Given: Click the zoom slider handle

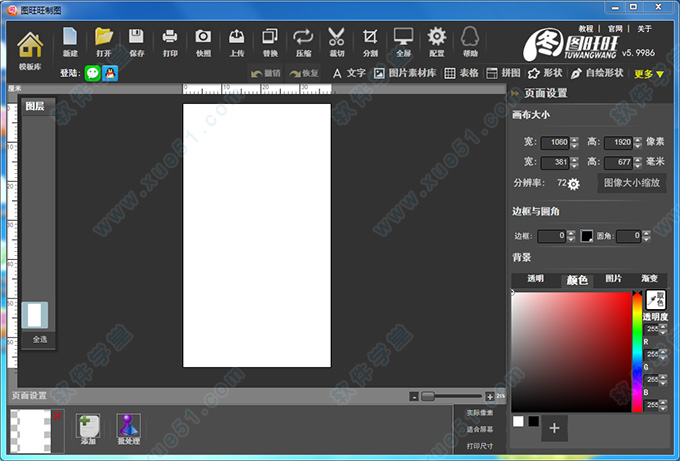Looking at the screenshot, I should point(428,396).
